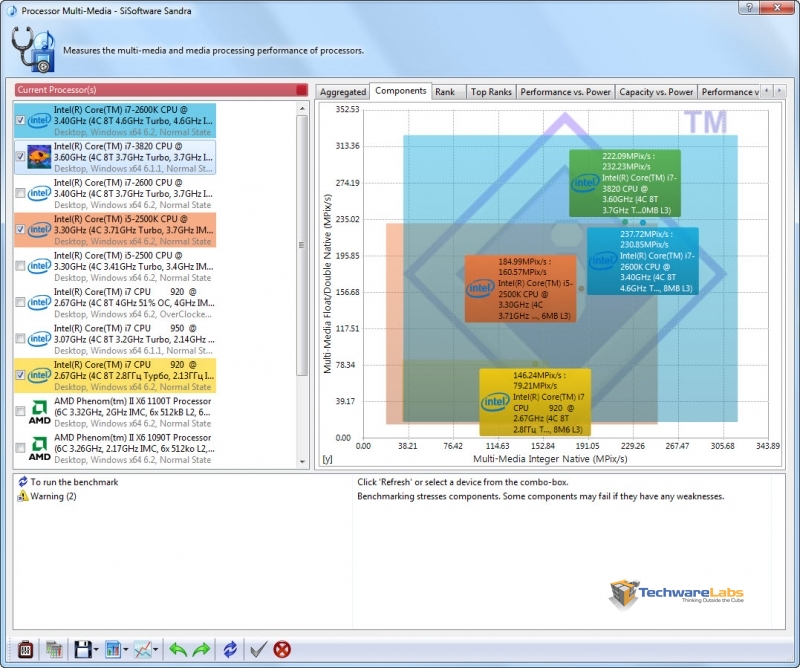The width and height of the screenshot is (800, 668).
Task: Click the processor list scroll up arrow
Action: [302, 108]
